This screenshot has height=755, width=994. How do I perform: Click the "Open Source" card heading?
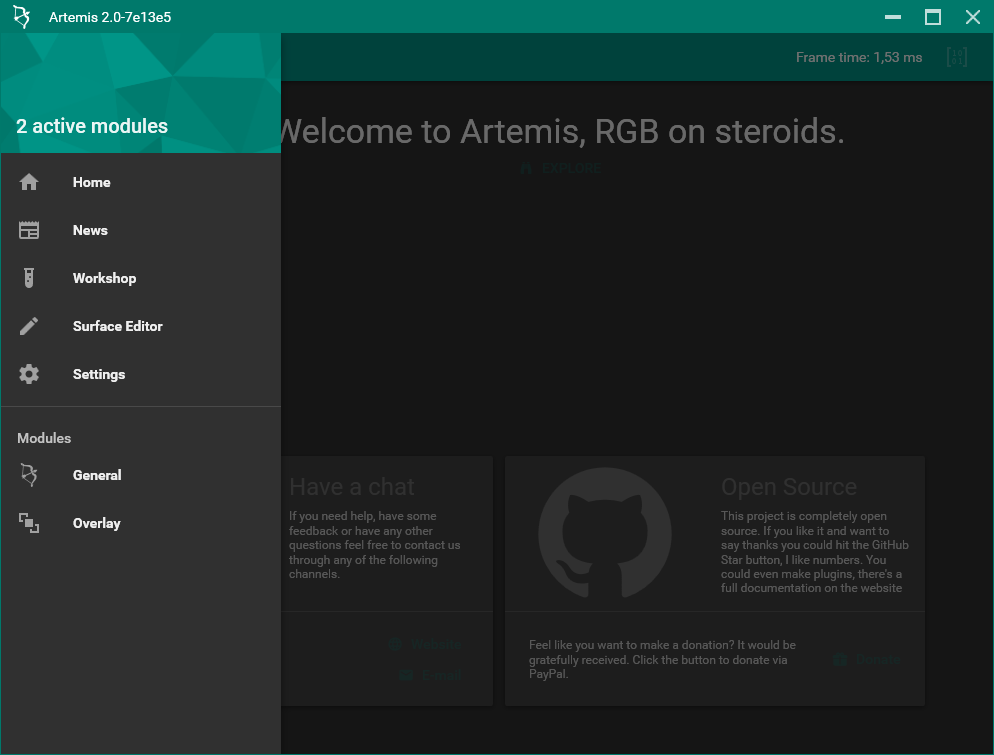[x=789, y=487]
